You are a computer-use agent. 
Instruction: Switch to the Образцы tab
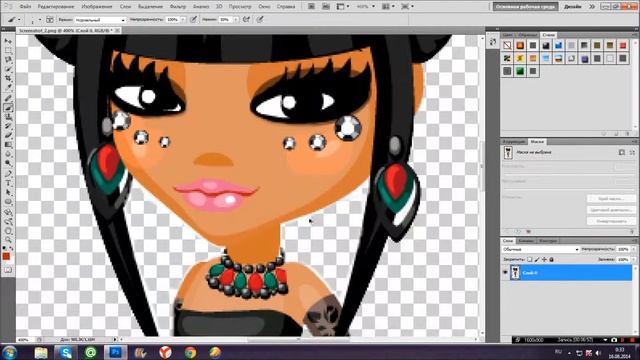click(x=527, y=35)
